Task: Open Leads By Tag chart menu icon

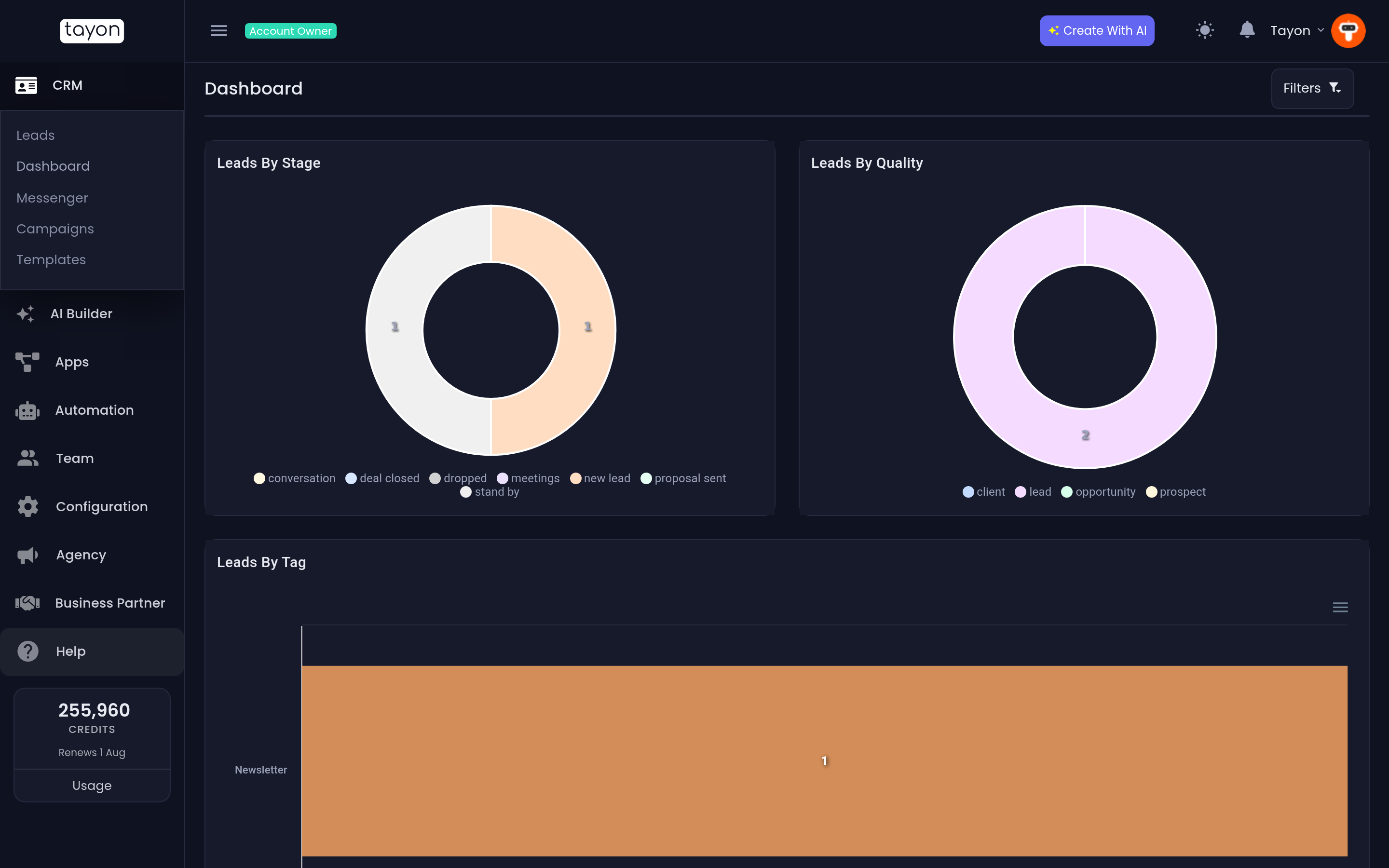Action: coord(1340,608)
